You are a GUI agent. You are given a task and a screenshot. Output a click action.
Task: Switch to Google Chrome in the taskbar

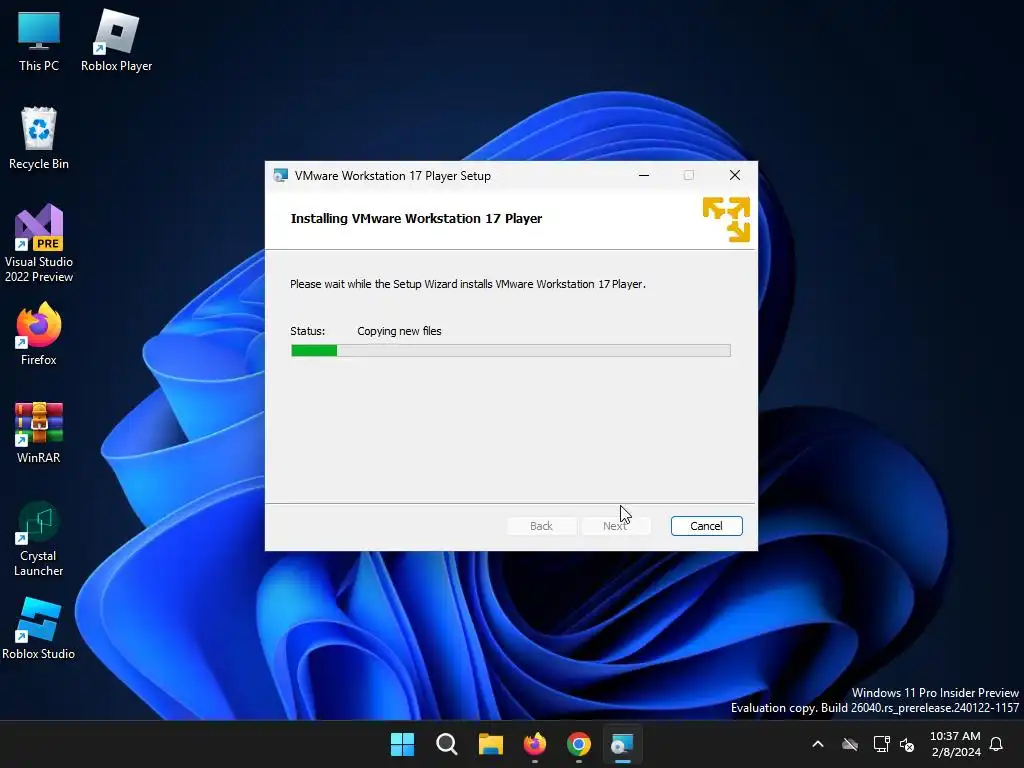[579, 744]
